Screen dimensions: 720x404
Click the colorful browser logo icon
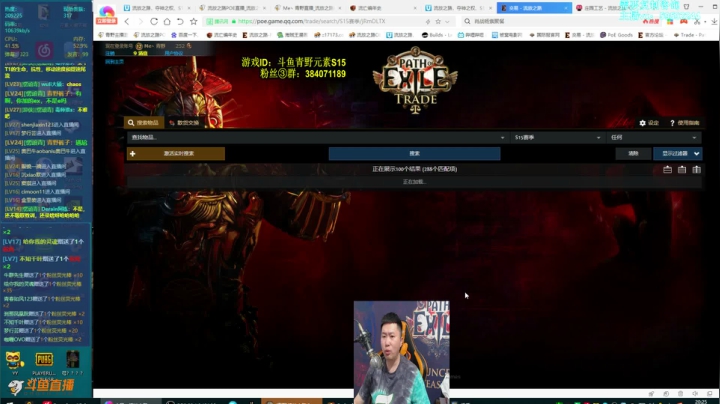pyautogui.click(x=107, y=11)
